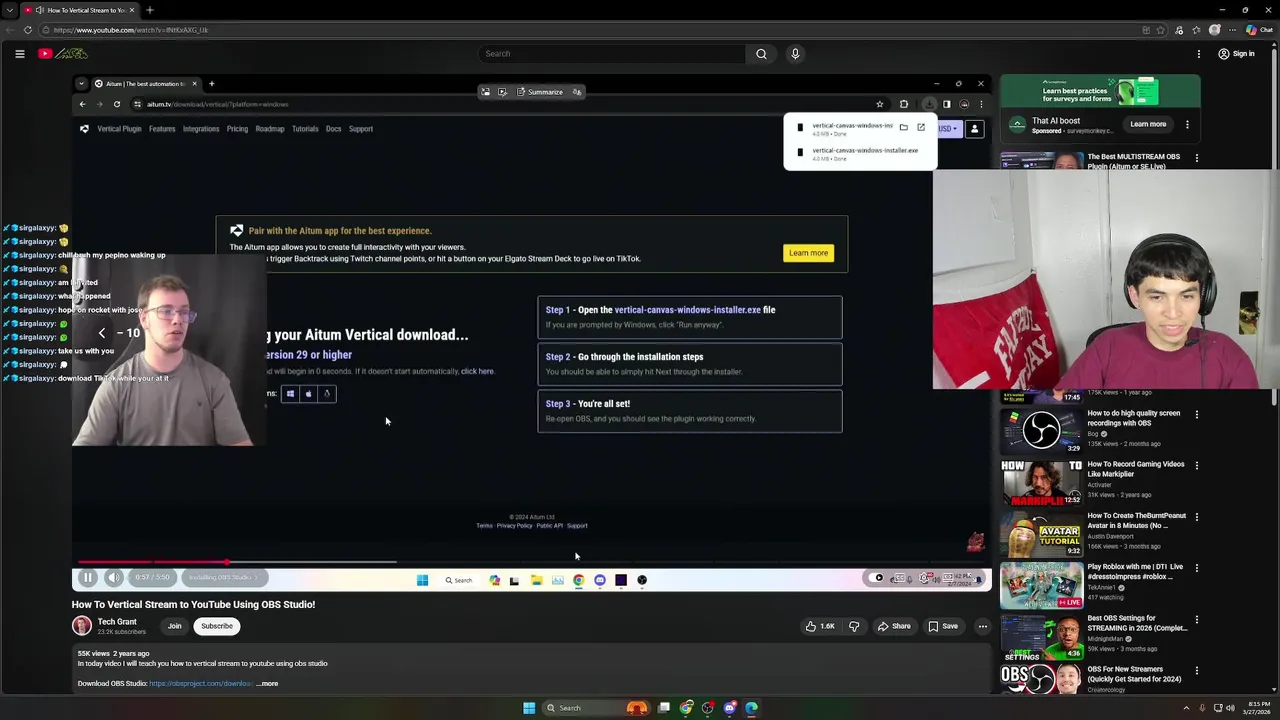Start voice search with the microphone icon

point(795,54)
